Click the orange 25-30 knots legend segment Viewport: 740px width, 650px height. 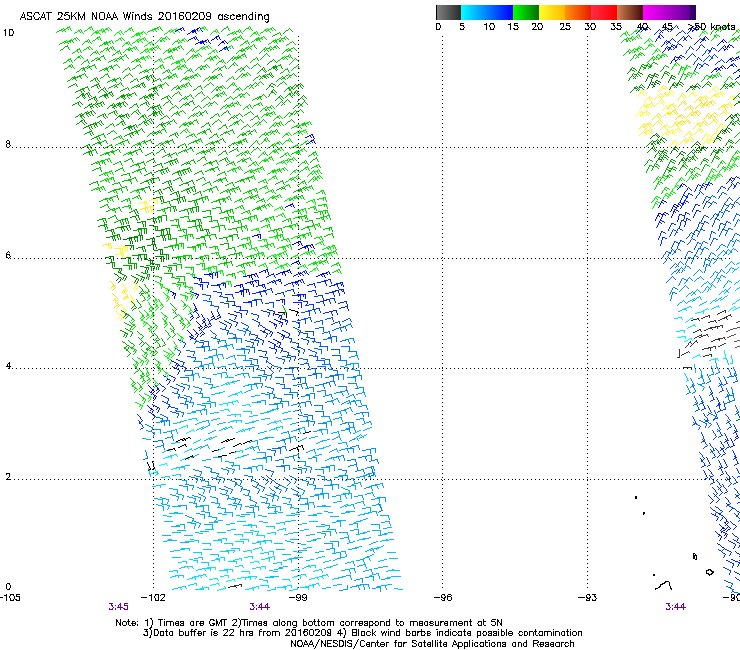point(578,12)
